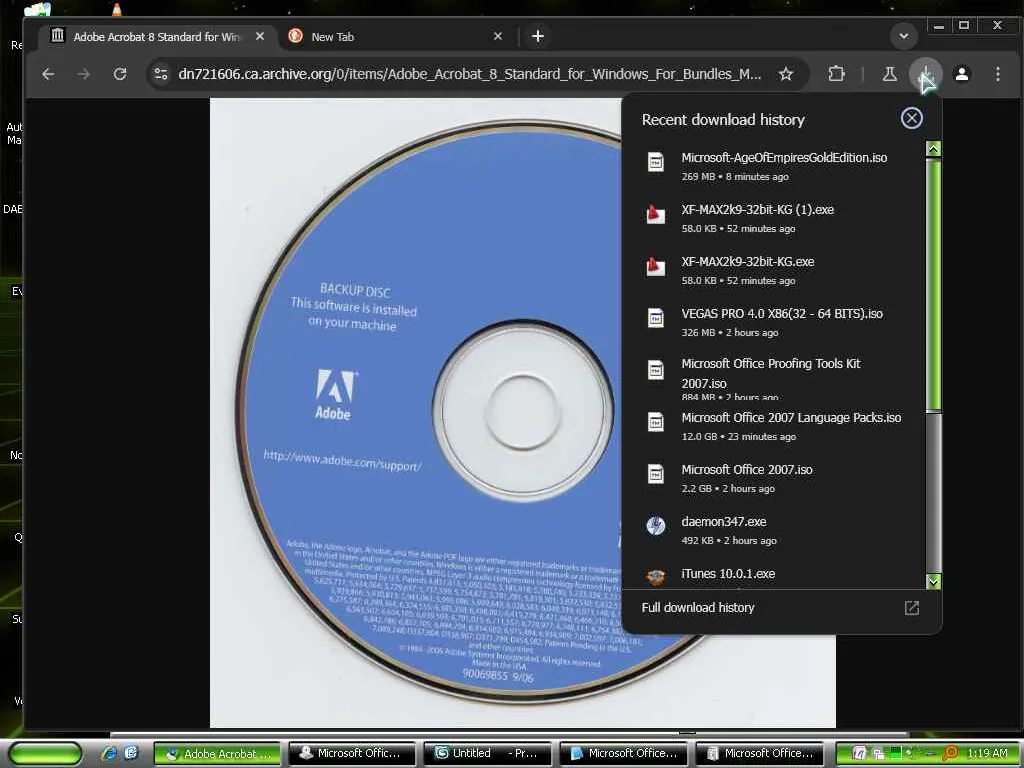Screen dimensions: 1024x768
Task: Click the green scrollbar thumb in downloads list
Action: coord(933,284)
